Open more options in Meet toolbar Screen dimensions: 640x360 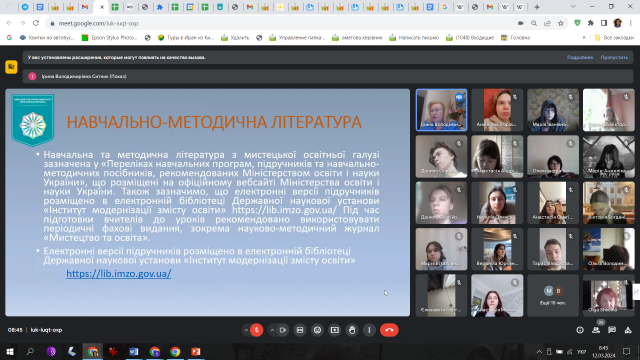tap(369, 330)
